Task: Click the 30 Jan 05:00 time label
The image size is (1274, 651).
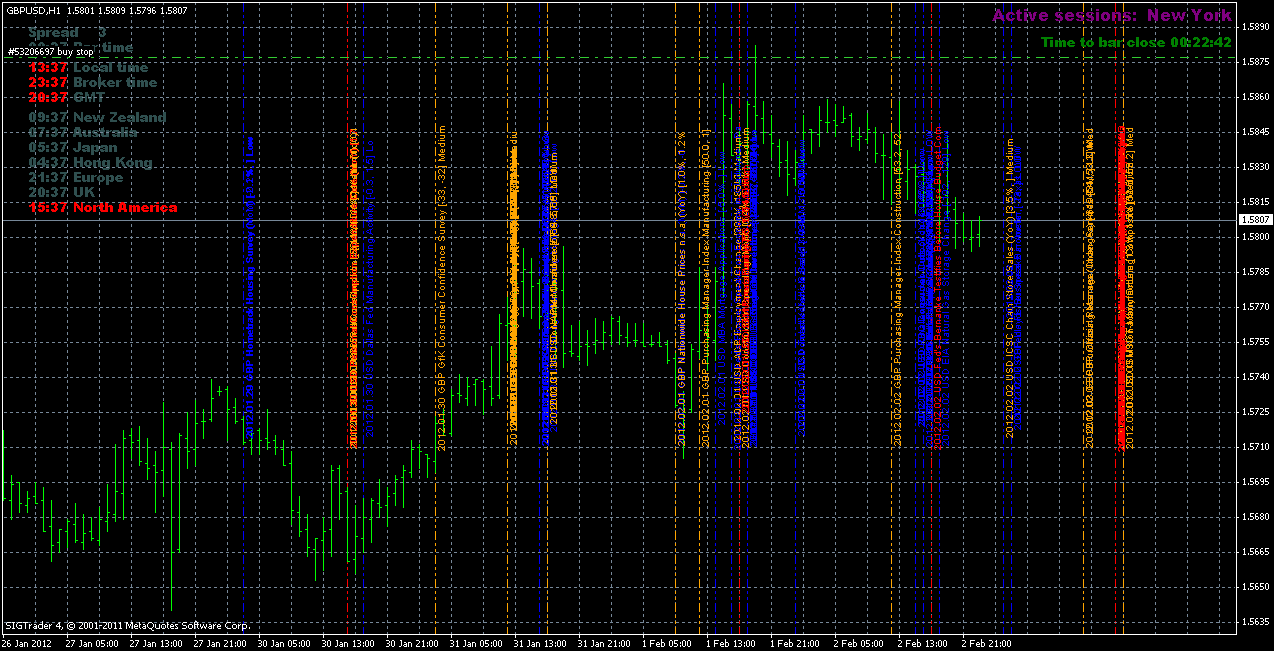Action: click(x=285, y=643)
